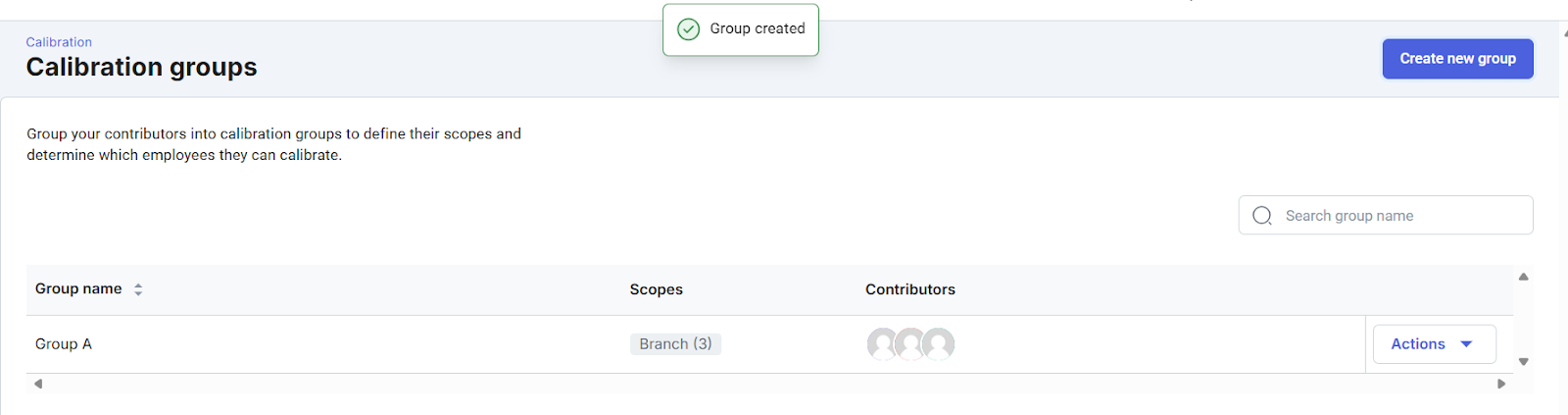Click the Branch (3) scope tag
Screen dimensions: 1568x415
(675, 344)
